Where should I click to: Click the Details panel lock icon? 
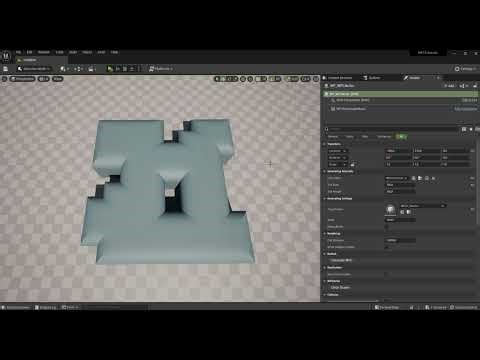tap(475, 86)
